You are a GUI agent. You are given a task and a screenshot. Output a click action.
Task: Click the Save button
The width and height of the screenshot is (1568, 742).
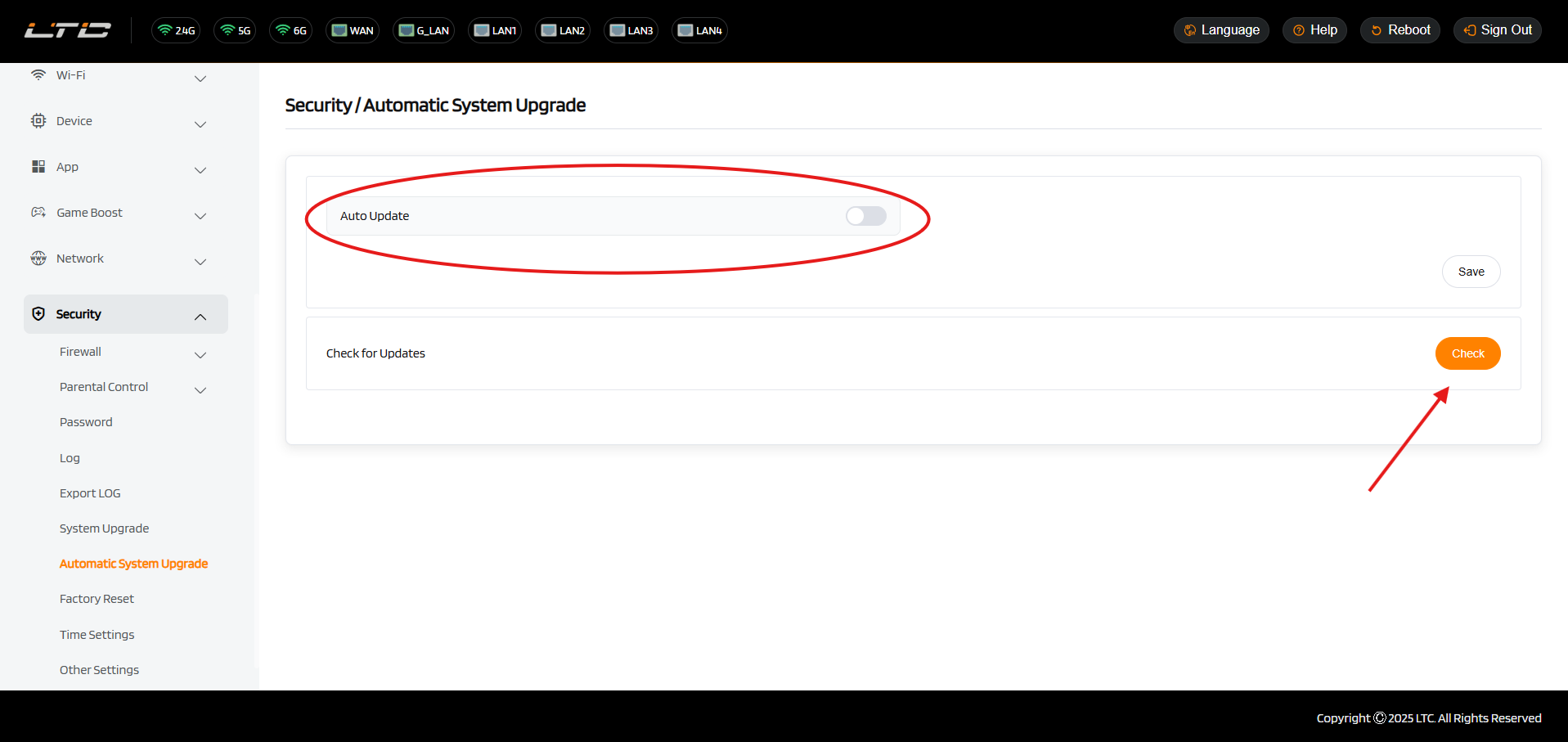click(1470, 272)
